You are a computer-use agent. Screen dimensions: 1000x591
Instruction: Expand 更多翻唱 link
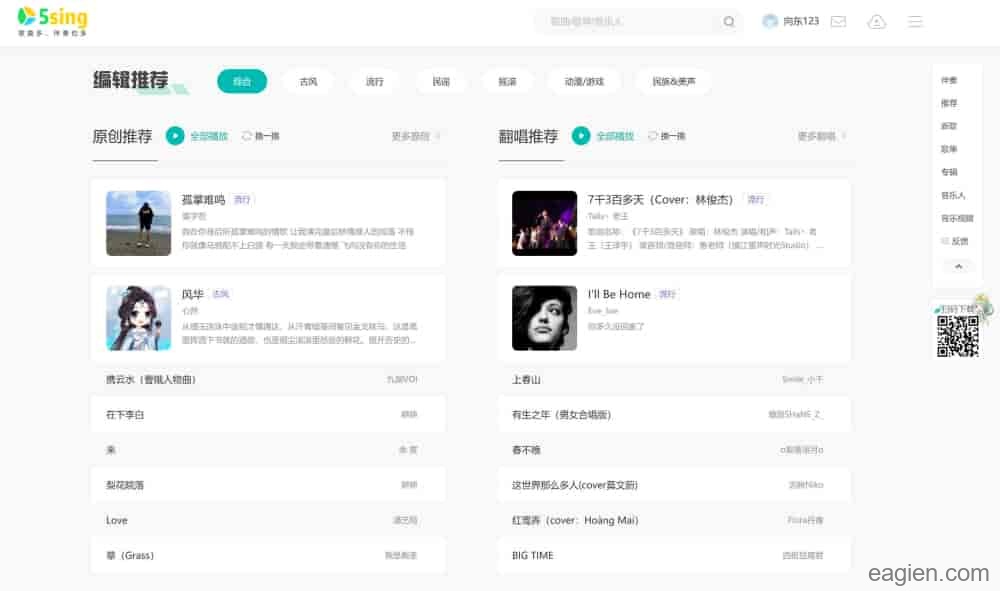point(820,136)
